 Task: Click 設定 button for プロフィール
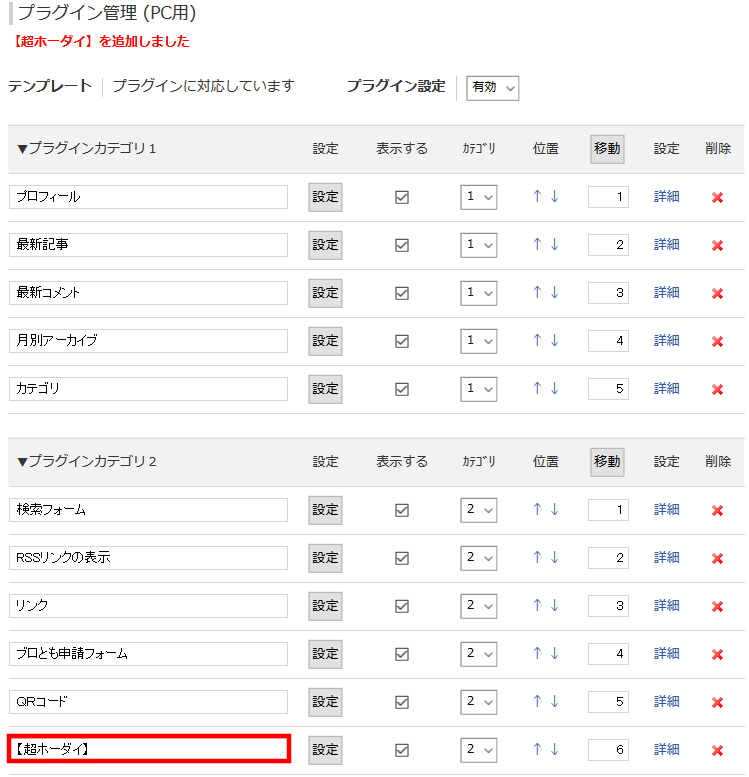click(x=325, y=197)
